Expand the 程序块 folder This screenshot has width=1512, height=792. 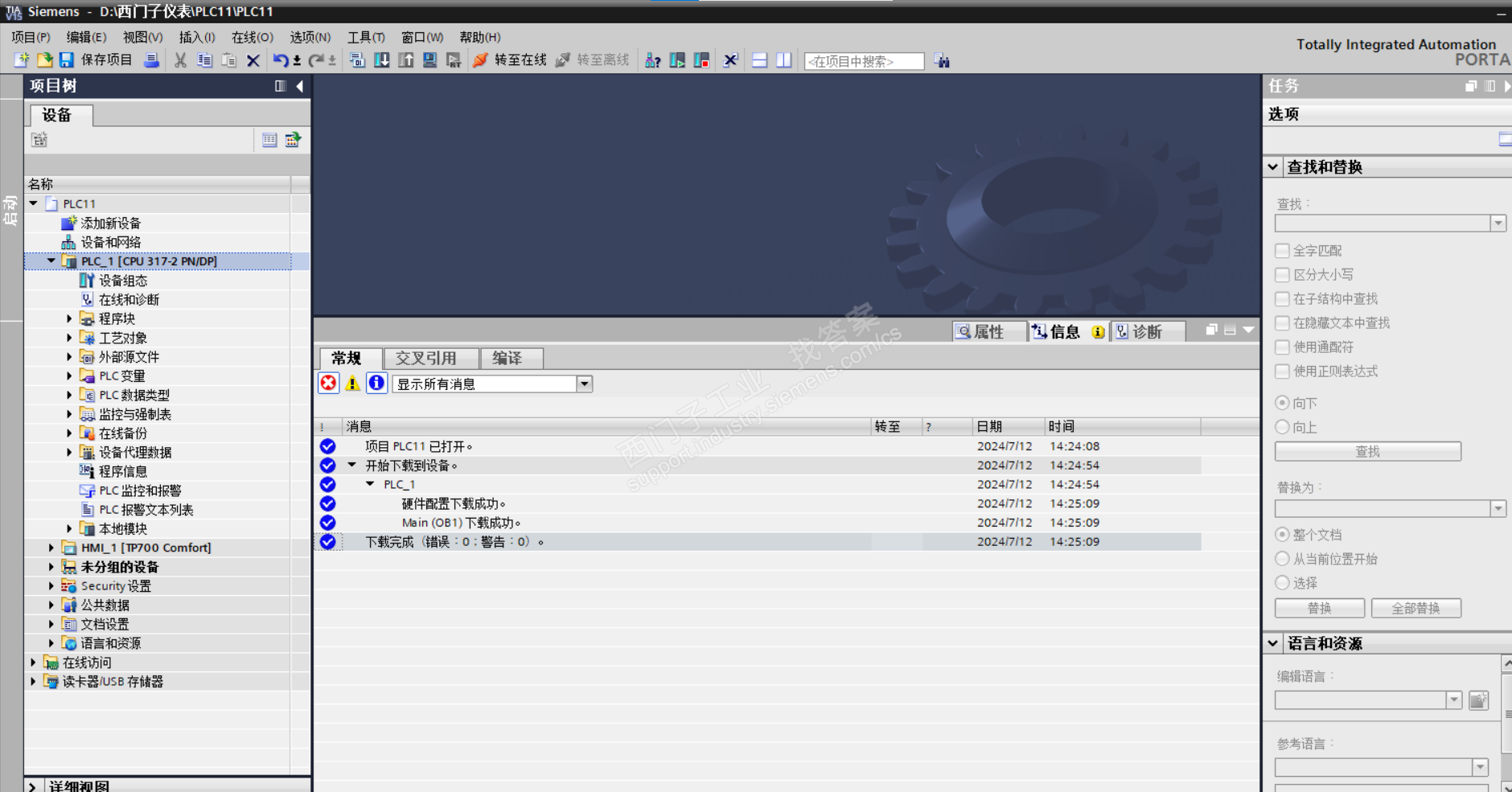pos(69,318)
